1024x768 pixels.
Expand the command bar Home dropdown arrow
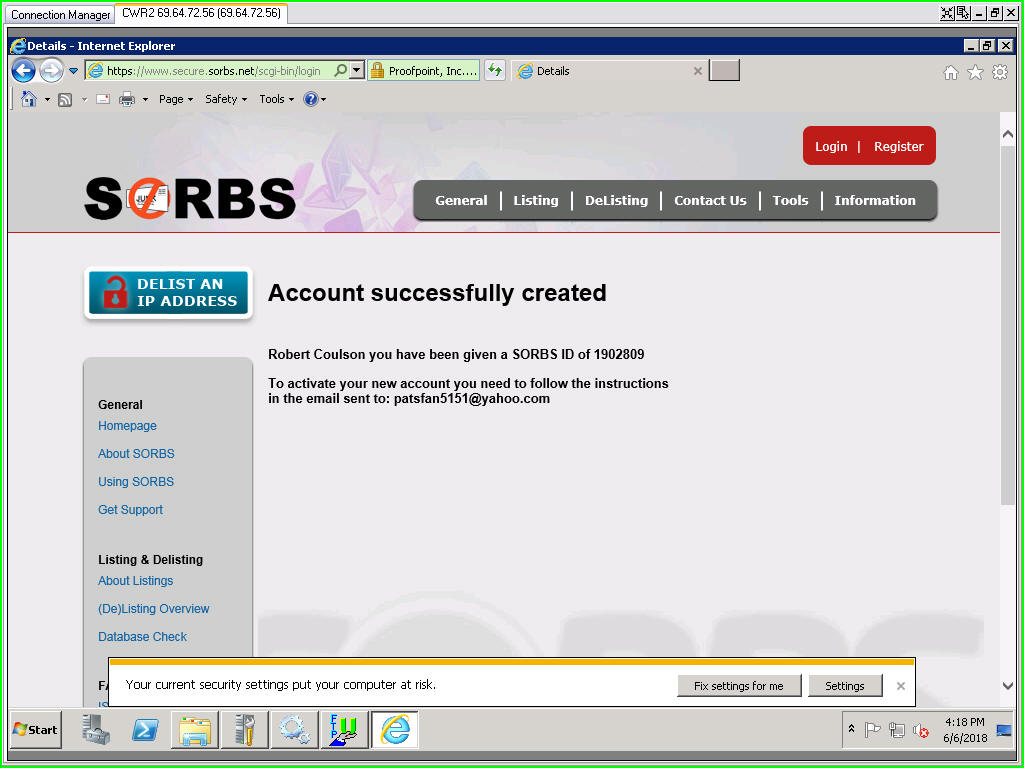point(47,99)
